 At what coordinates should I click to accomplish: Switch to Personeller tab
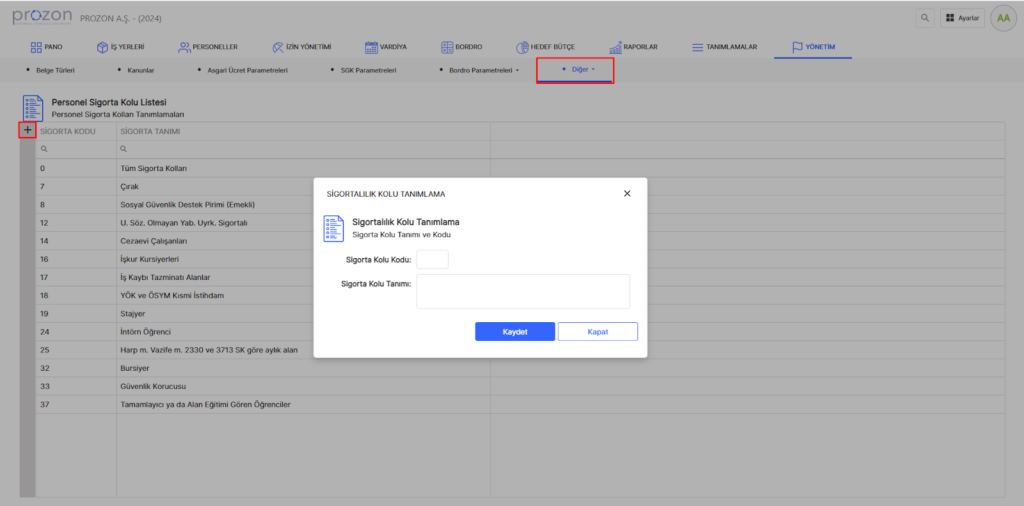(x=208, y=47)
